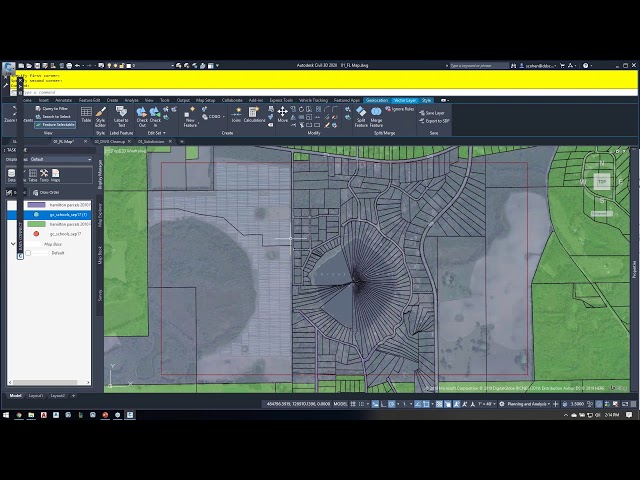
Task: Toggle the Default map base checkbox
Action: [x=28, y=253]
